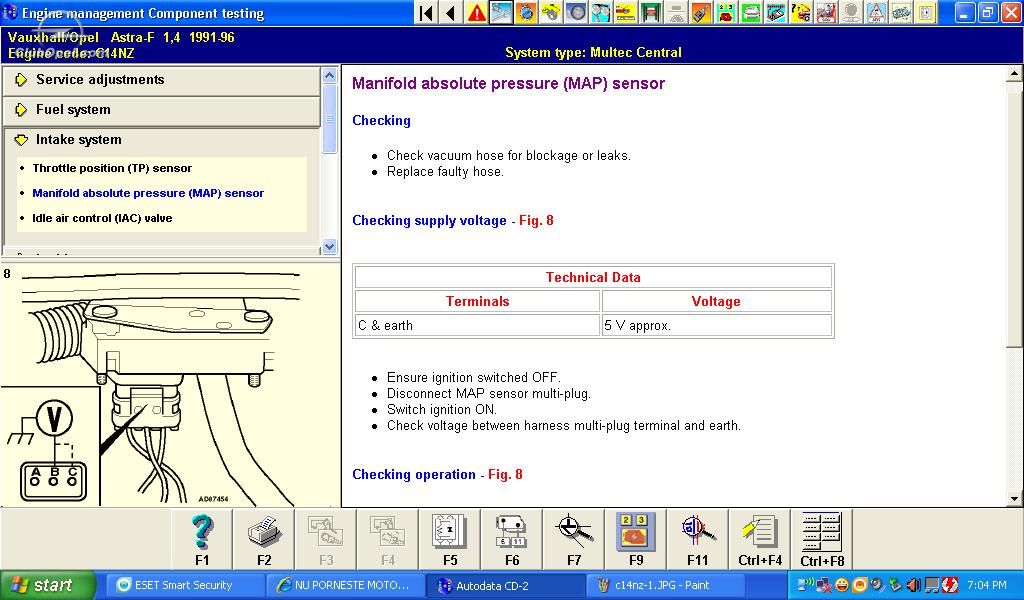Click the back arrow in the top toolbar
Viewport: 1024px width, 600px height.
(x=450, y=12)
